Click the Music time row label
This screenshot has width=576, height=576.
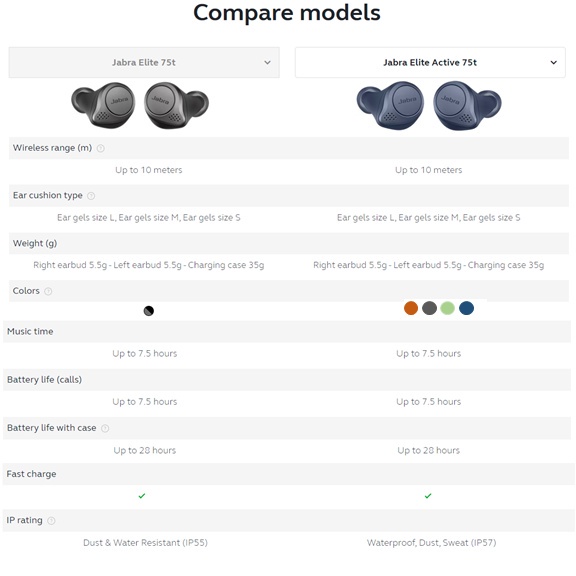tap(30, 331)
